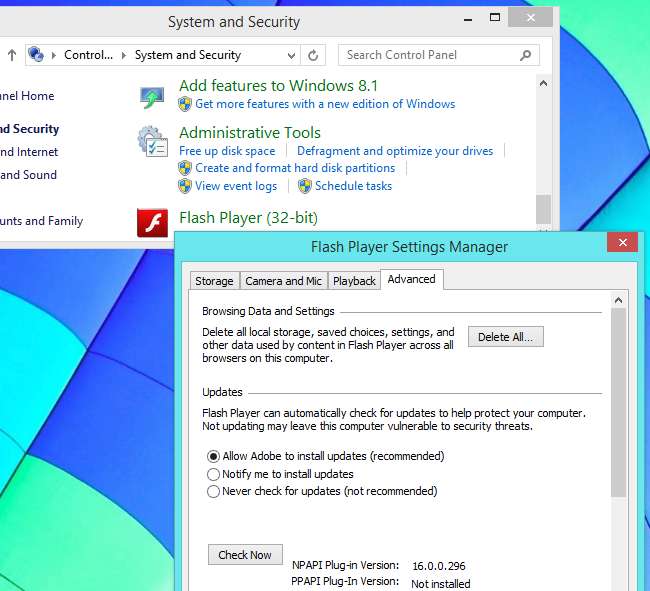Click the Administrative Tools gear icon
The image size is (650, 591).
pyautogui.click(x=152, y=142)
